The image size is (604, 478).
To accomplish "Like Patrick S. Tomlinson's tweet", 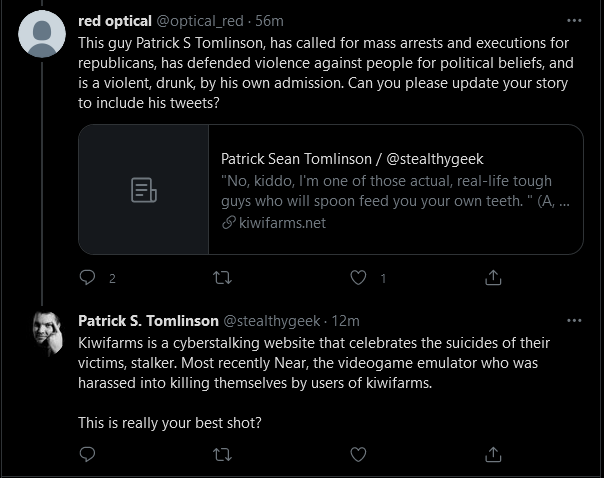I will coord(358,455).
